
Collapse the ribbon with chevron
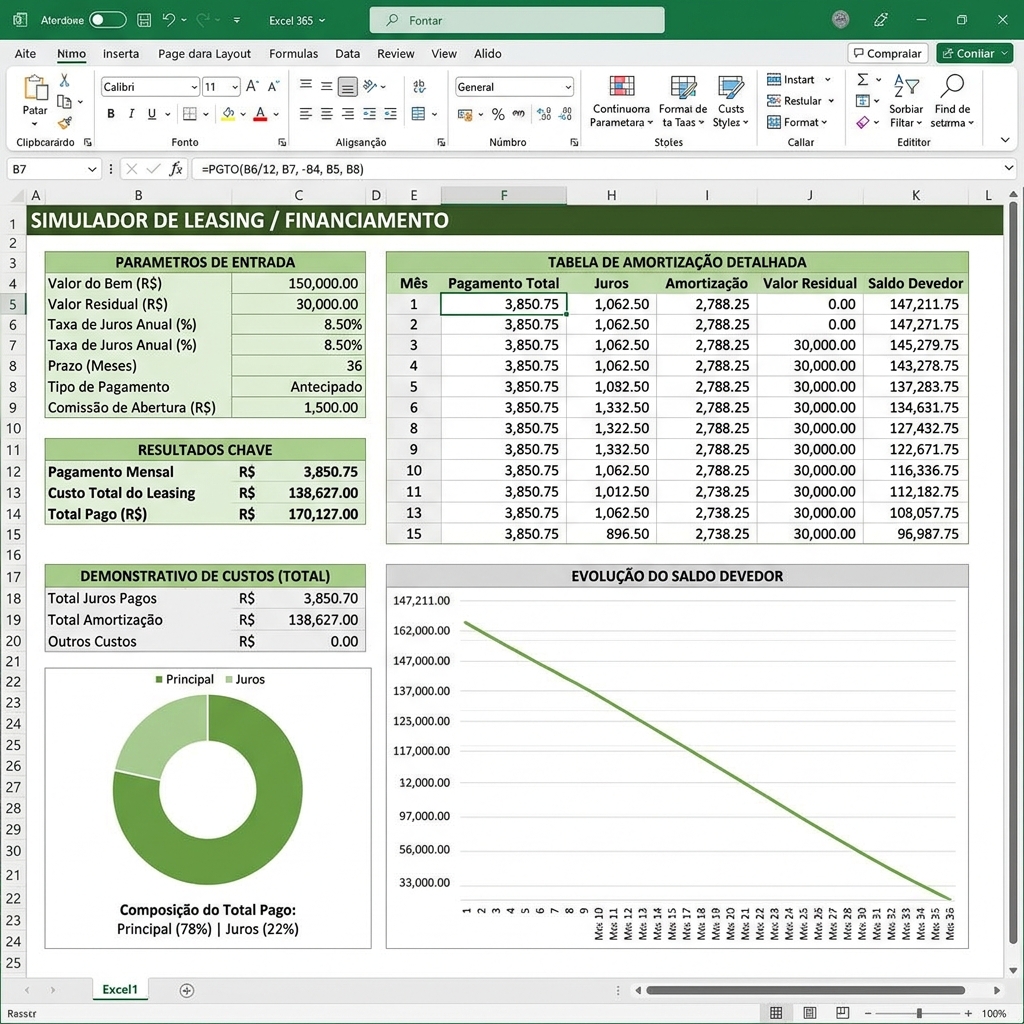click(x=1005, y=140)
